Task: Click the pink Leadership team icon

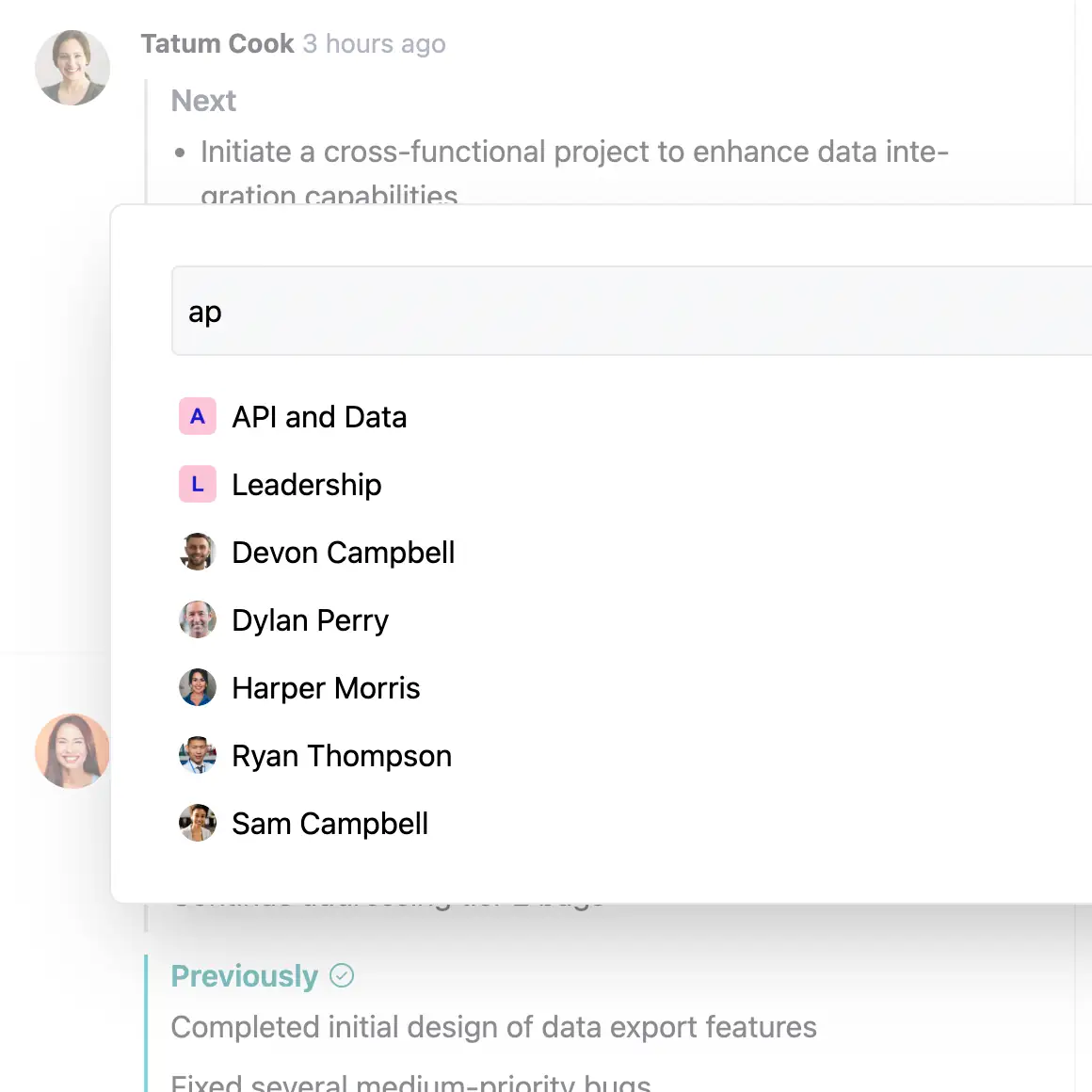Action: (x=198, y=484)
